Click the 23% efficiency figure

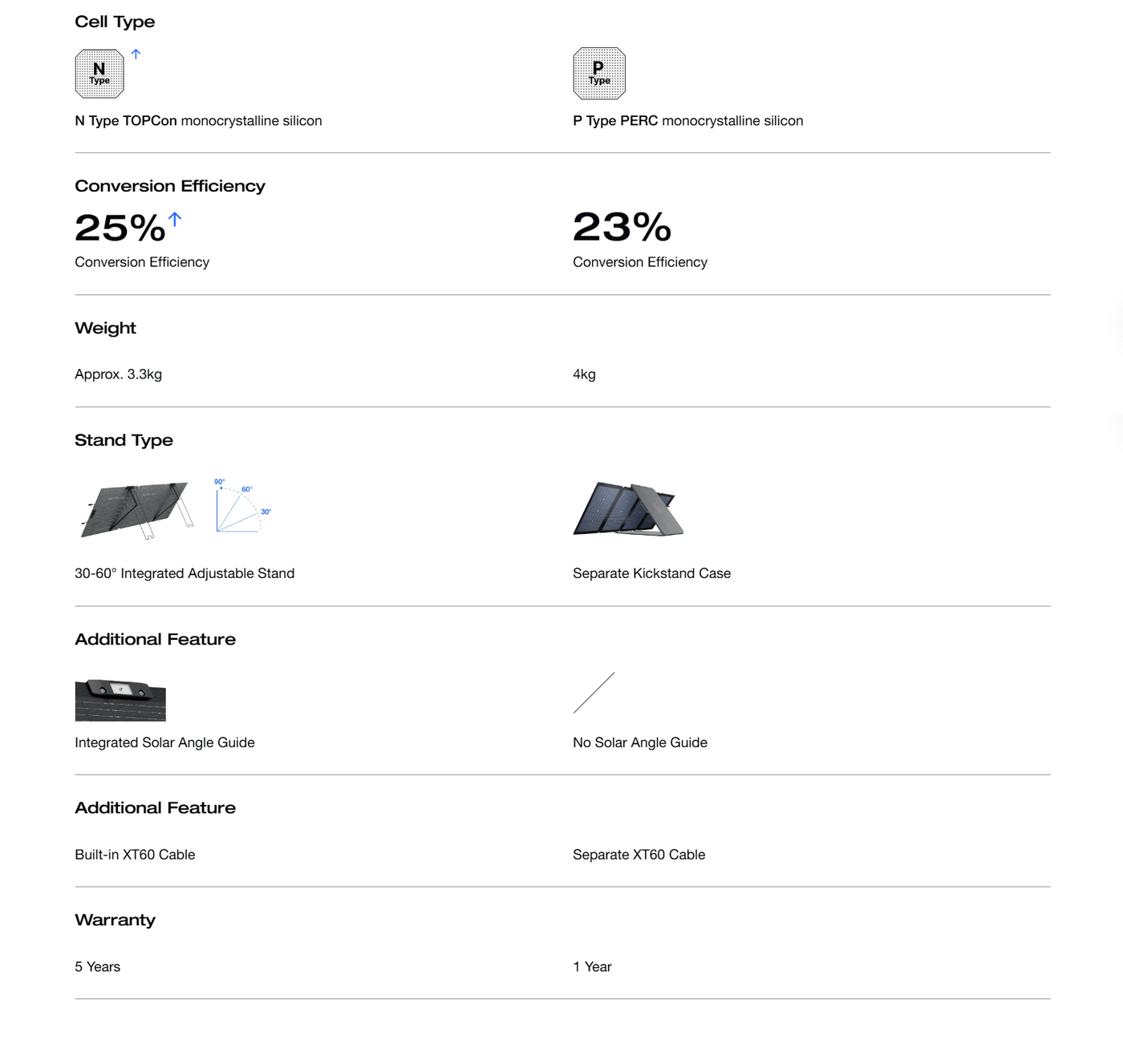point(622,227)
